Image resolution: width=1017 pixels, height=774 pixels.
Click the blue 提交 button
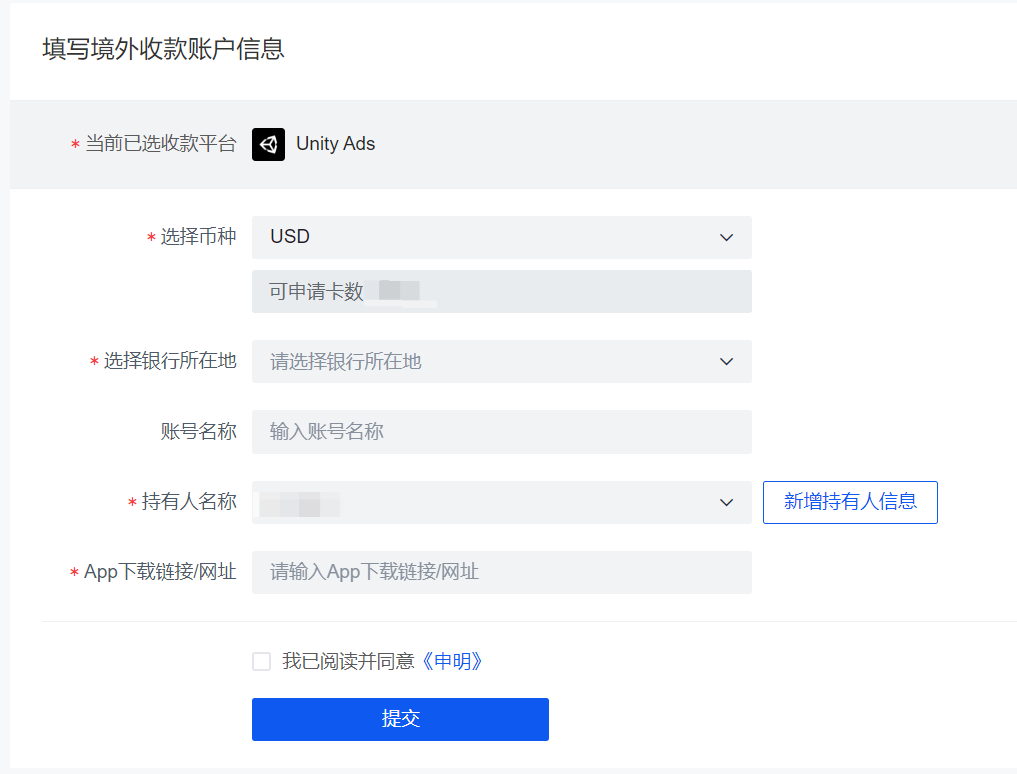pos(400,719)
